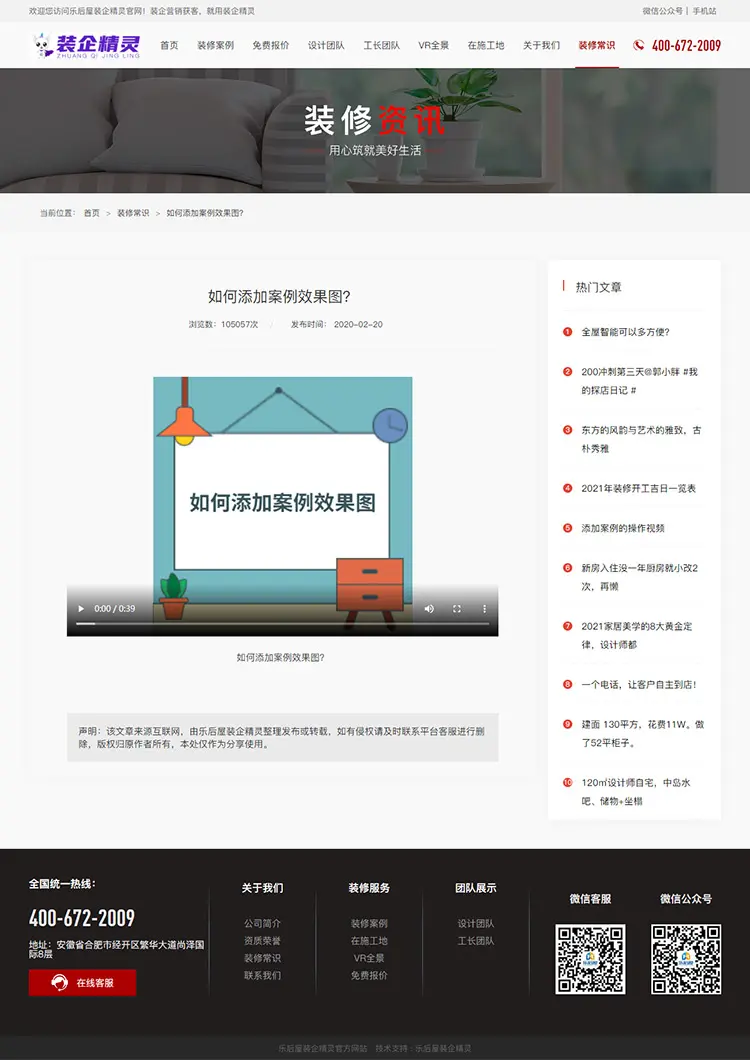Screen dimensions: 750x1060
Task: Click the 在线客服 button
Action: 82,982
